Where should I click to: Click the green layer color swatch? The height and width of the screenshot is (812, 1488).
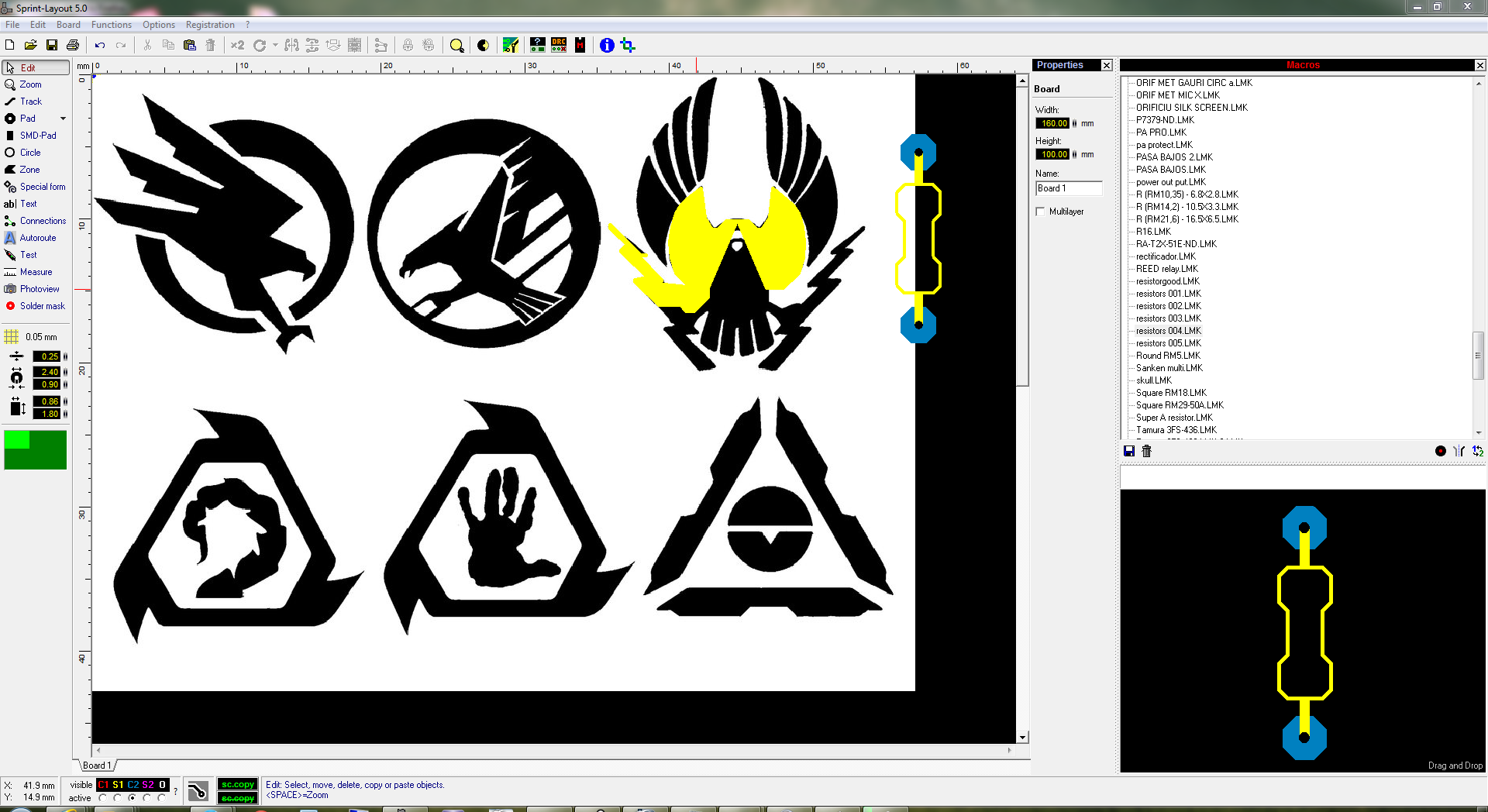[35, 449]
